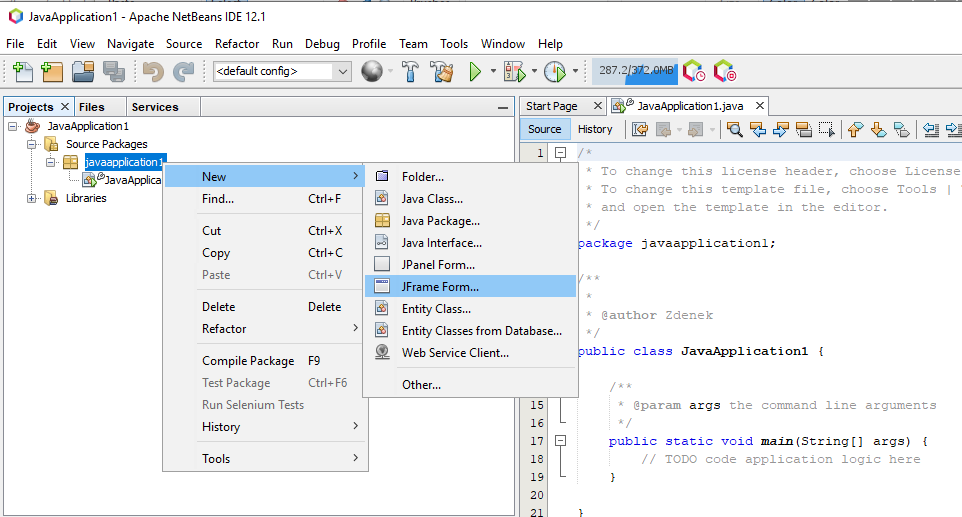Switch editor to History view
The height and width of the screenshot is (517, 962).
point(595,129)
